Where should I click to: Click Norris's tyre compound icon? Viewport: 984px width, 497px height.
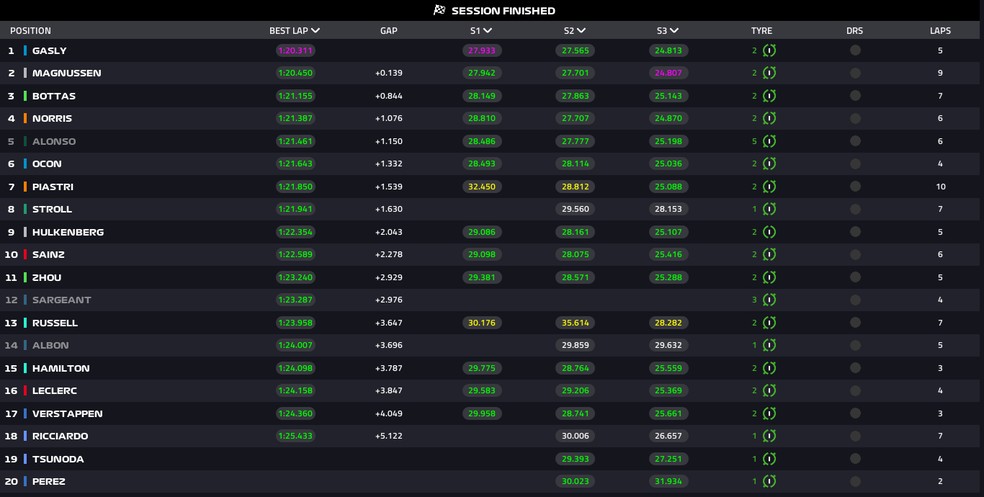tap(769, 118)
